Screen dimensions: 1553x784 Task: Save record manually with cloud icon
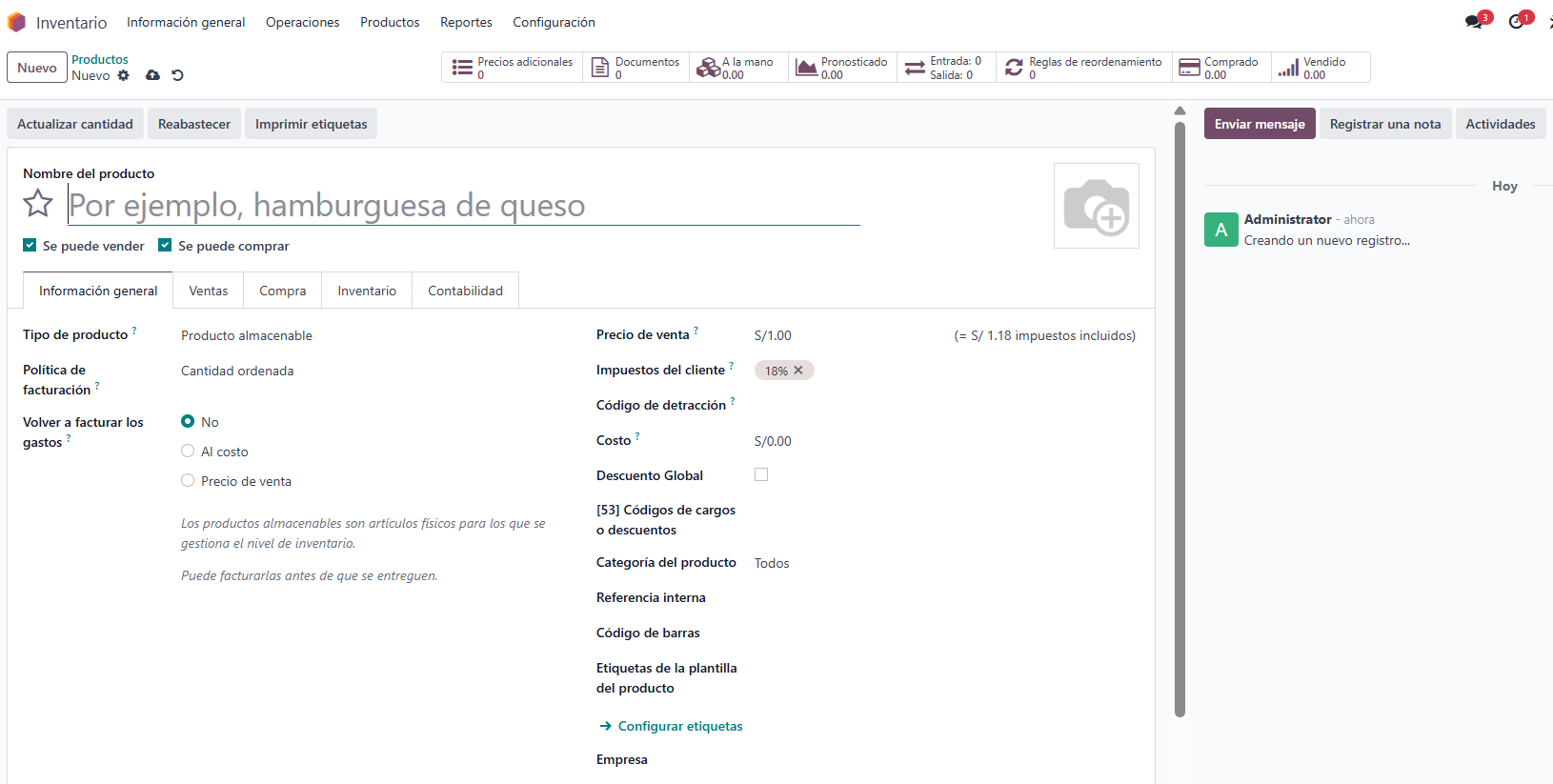click(152, 75)
